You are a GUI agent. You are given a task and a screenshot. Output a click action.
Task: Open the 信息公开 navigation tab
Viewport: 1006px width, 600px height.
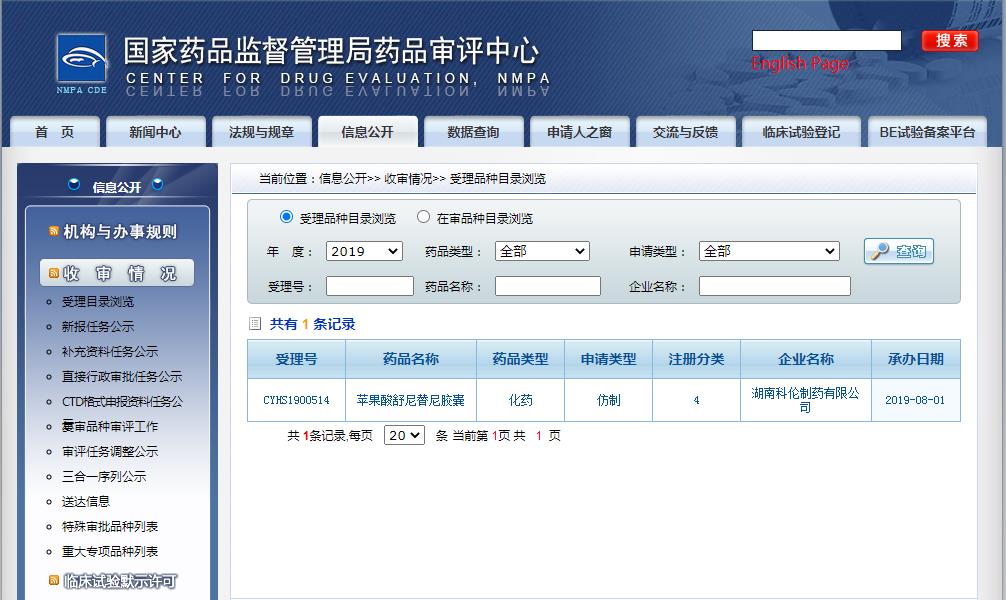pyautogui.click(x=368, y=132)
